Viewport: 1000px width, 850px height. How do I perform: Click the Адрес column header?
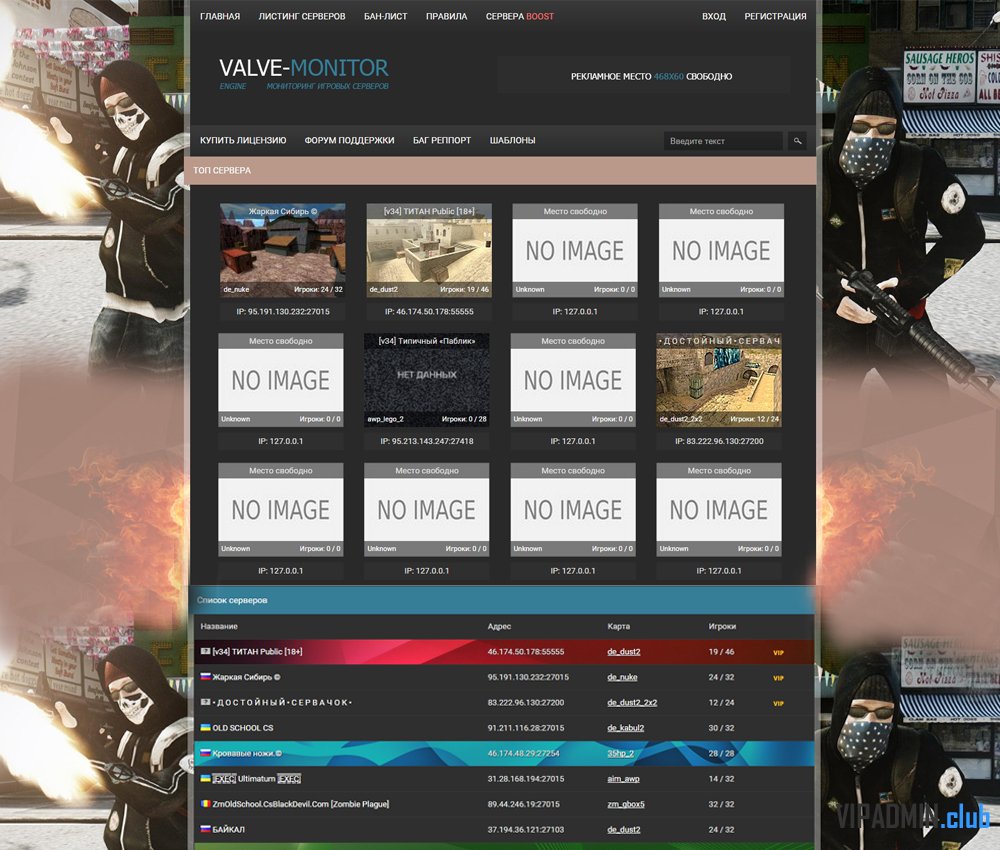tap(499, 626)
